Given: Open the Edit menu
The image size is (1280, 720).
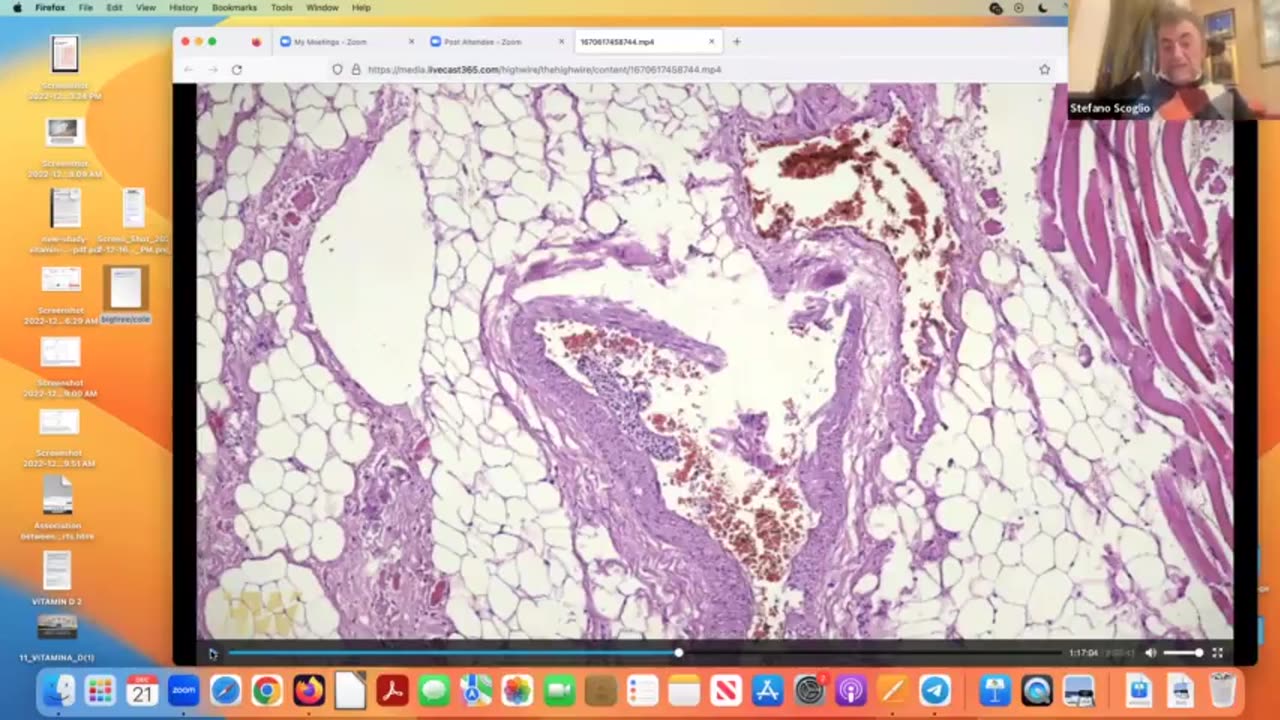Looking at the screenshot, I should (x=115, y=7).
